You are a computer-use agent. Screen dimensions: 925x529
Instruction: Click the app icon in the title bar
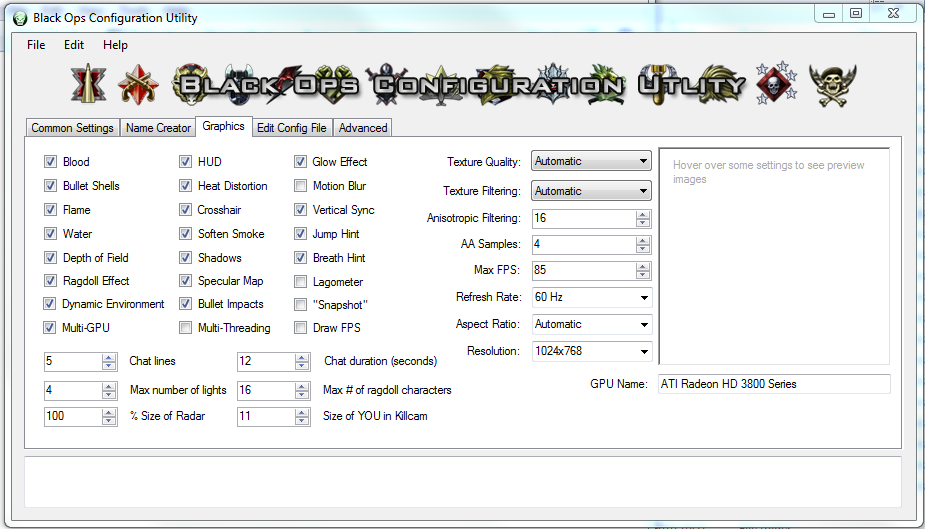pyautogui.click(x=20, y=18)
